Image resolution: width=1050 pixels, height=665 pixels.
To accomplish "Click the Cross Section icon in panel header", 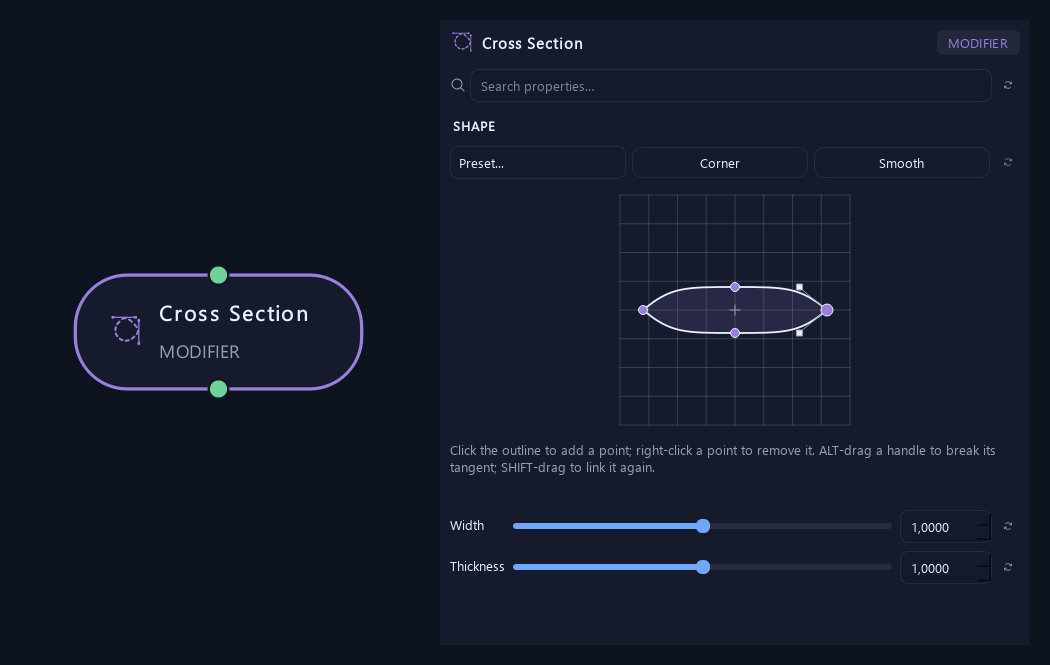I will click(462, 42).
